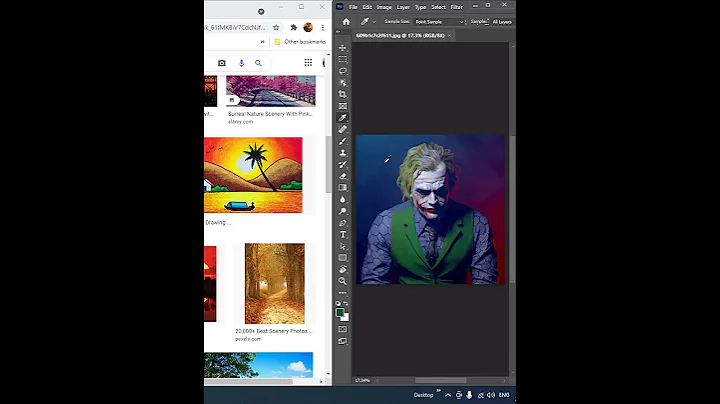Click the Surreal Nature Scenery With Pink title link

270,114
